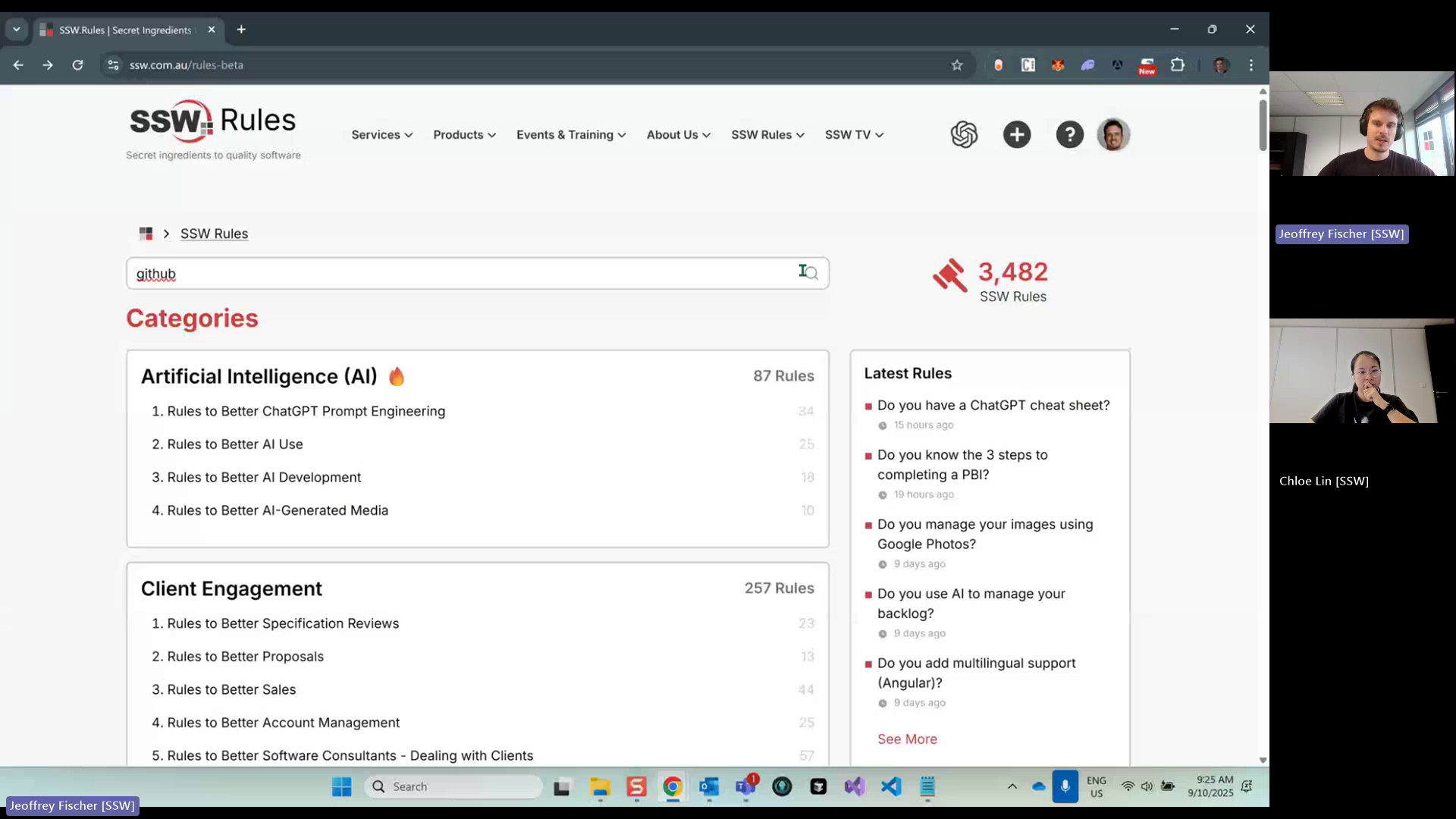Click the Artificial Intelligence (AI) category heading
1456x819 pixels.
point(259,376)
